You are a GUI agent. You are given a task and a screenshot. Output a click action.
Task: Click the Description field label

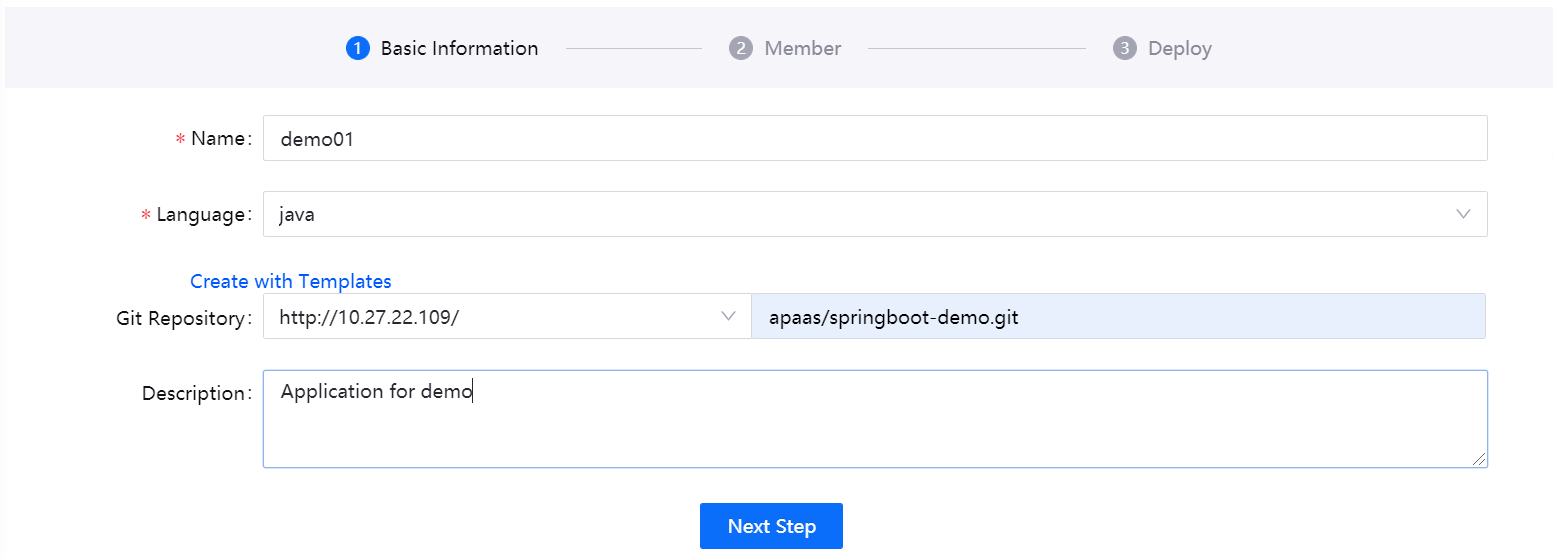(x=193, y=393)
